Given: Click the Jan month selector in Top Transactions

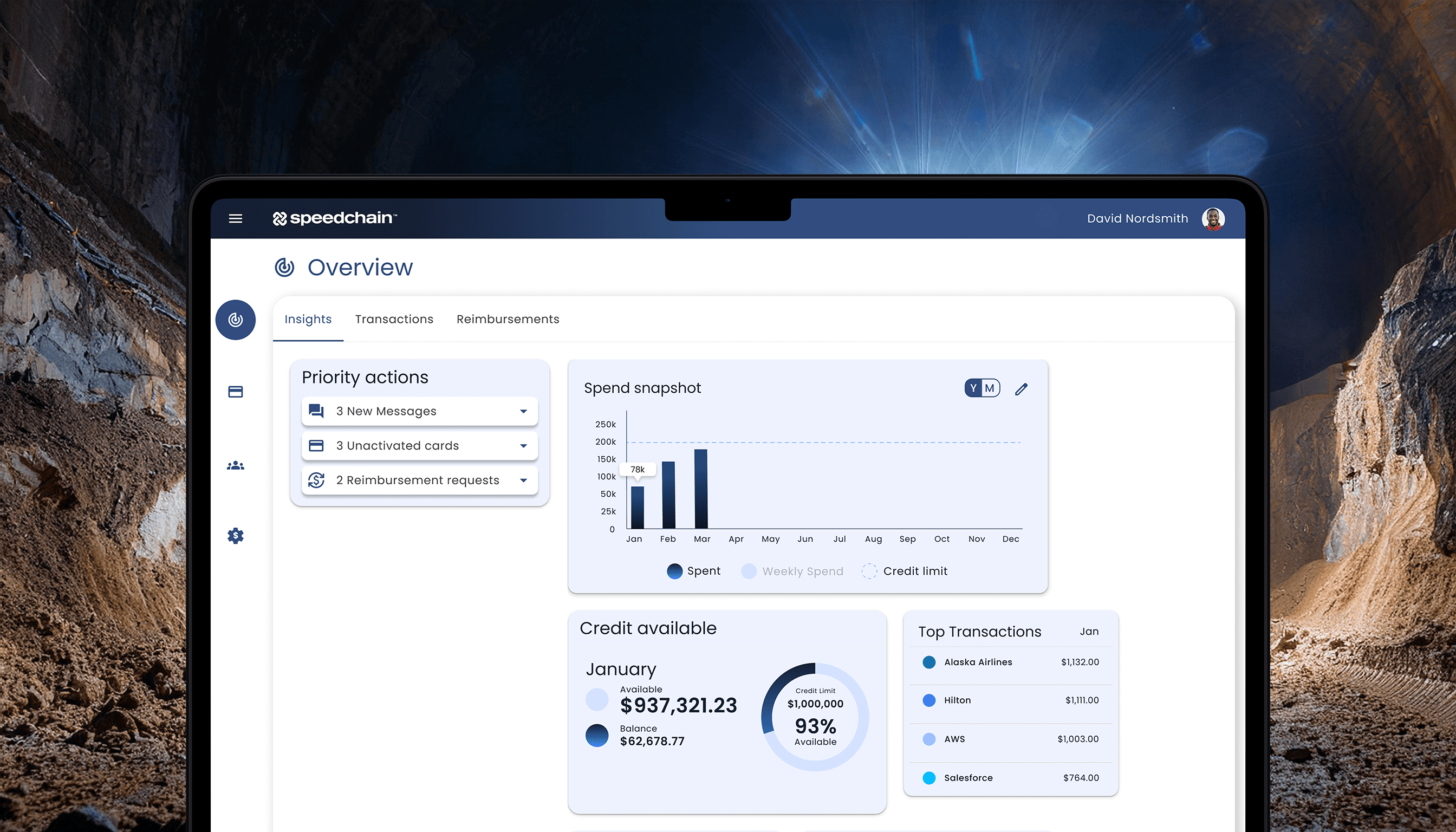Looking at the screenshot, I should pyautogui.click(x=1089, y=632).
